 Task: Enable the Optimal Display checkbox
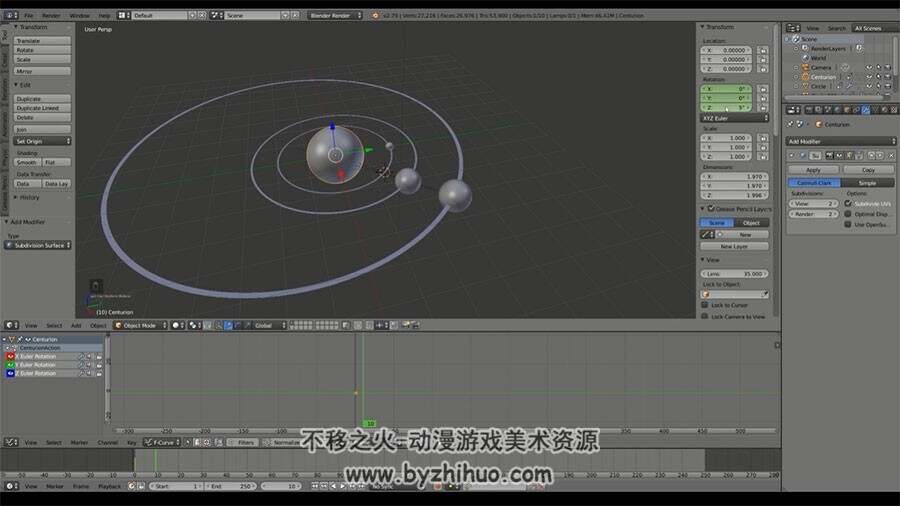pos(848,213)
